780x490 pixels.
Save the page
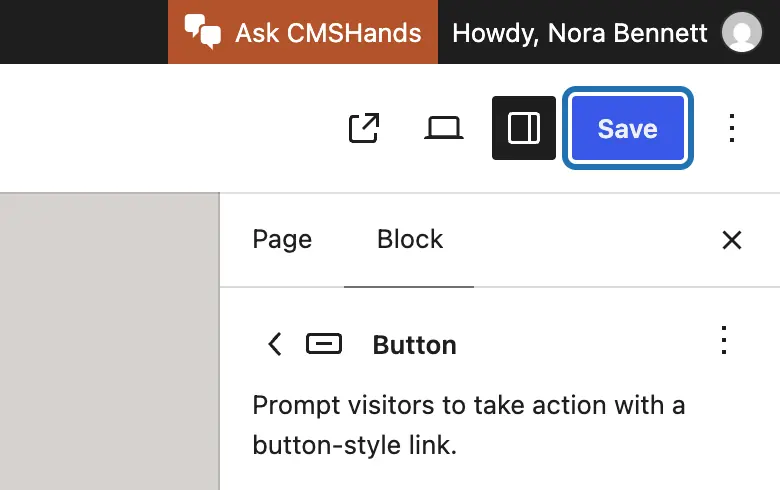628,128
